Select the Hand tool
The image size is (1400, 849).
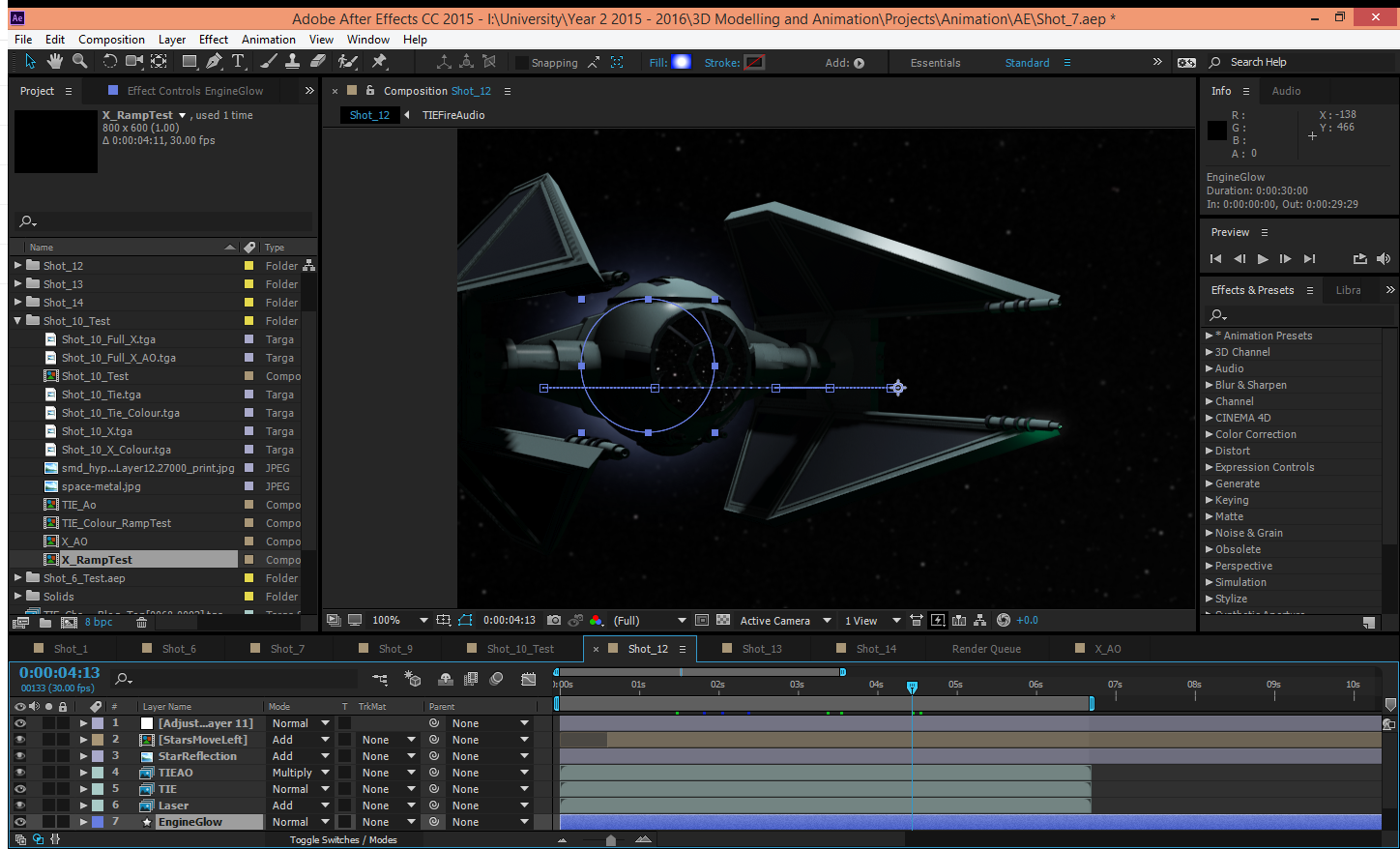[x=55, y=62]
